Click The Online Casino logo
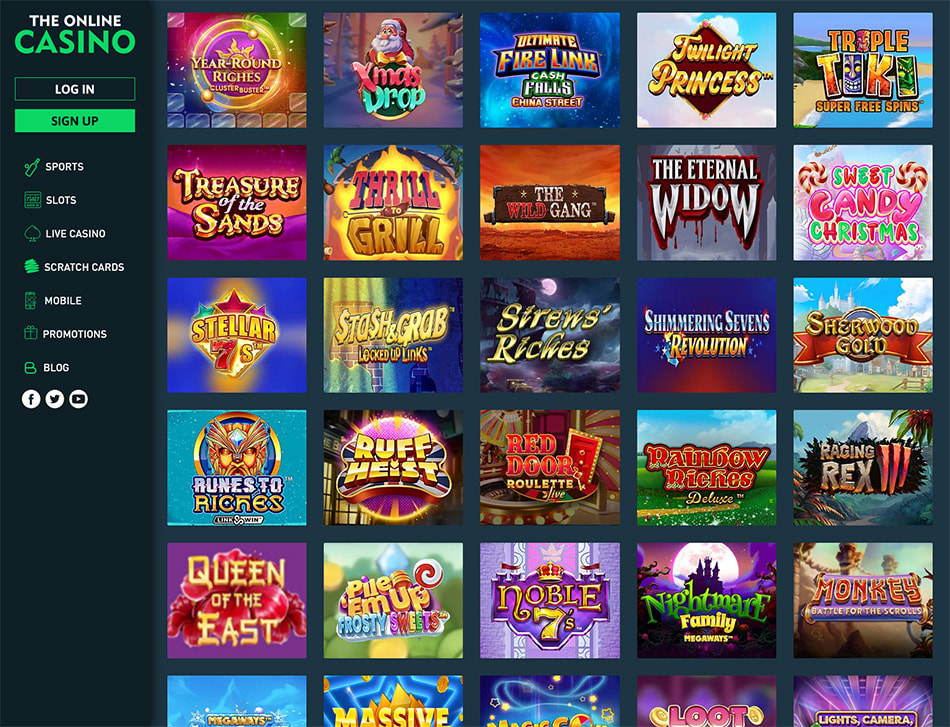950x727 pixels. tap(75, 34)
